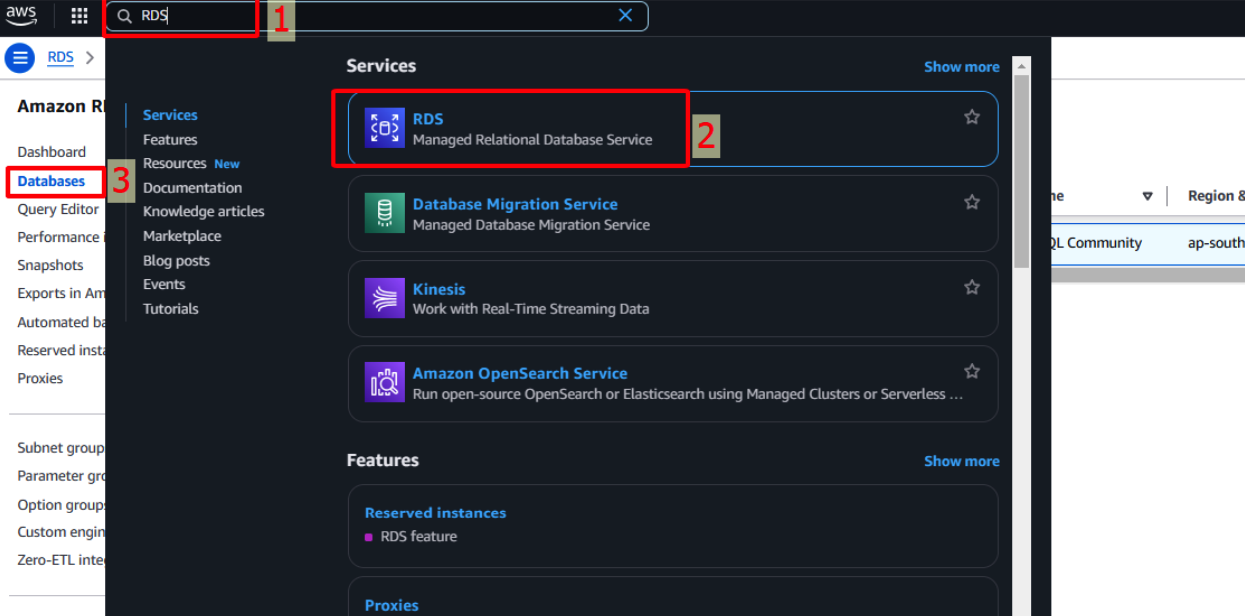Open Query Editor in the sidebar
Viewport: 1245px width, 616px height.
click(x=58, y=209)
